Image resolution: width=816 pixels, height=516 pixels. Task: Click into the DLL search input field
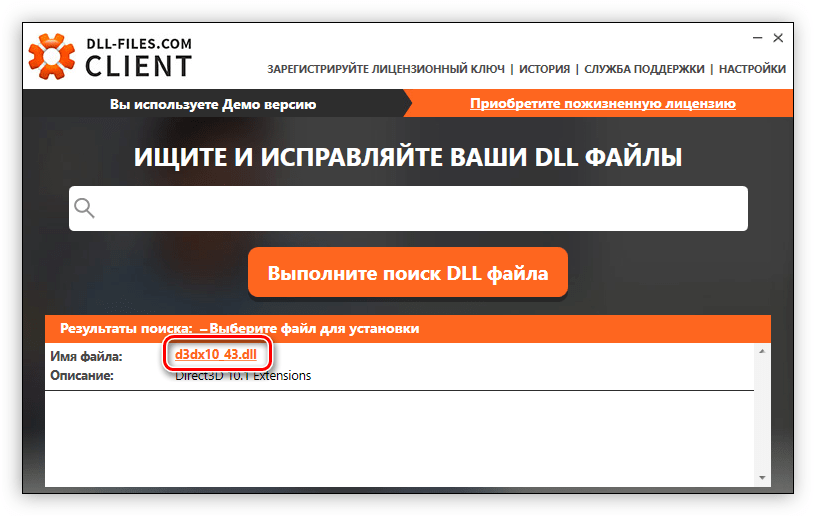click(408, 209)
